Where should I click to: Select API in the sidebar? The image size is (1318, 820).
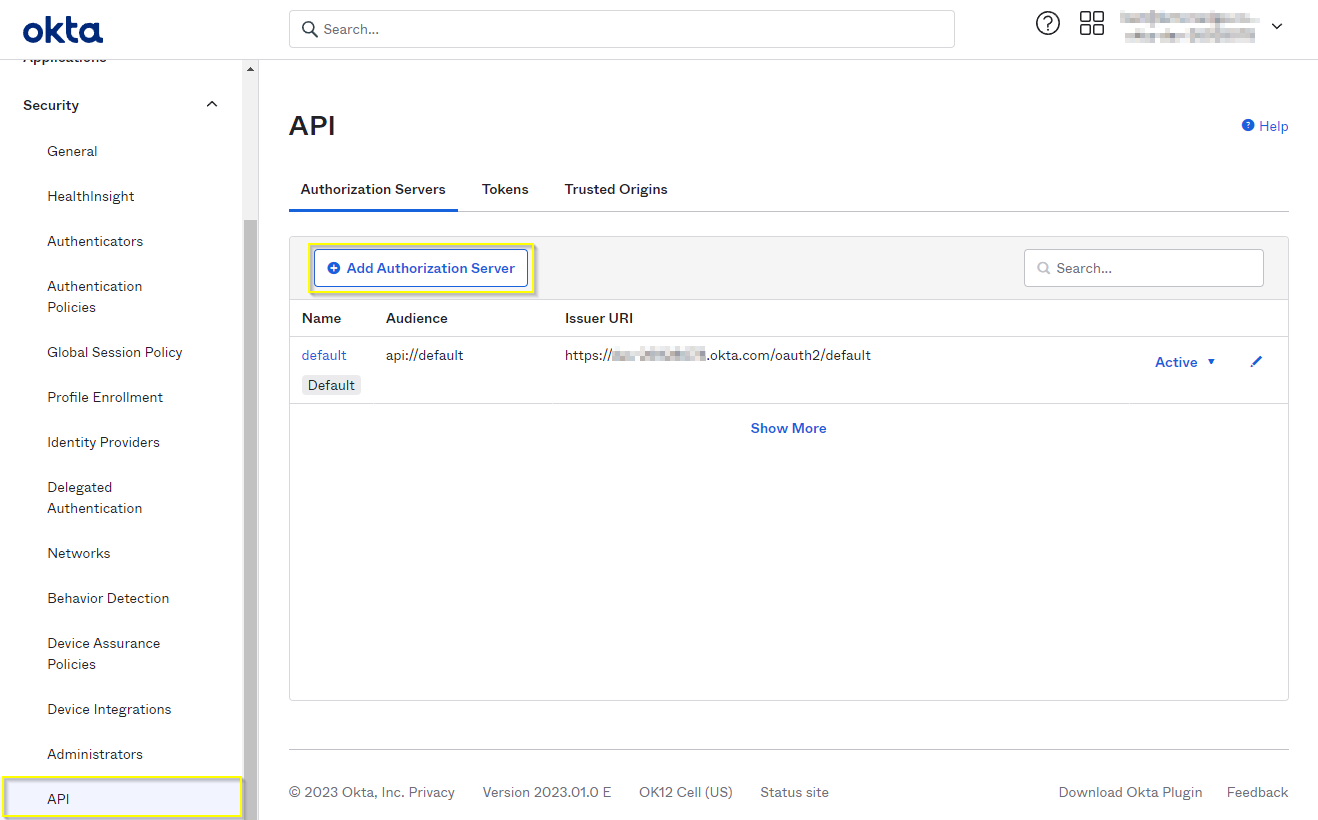(x=122, y=799)
